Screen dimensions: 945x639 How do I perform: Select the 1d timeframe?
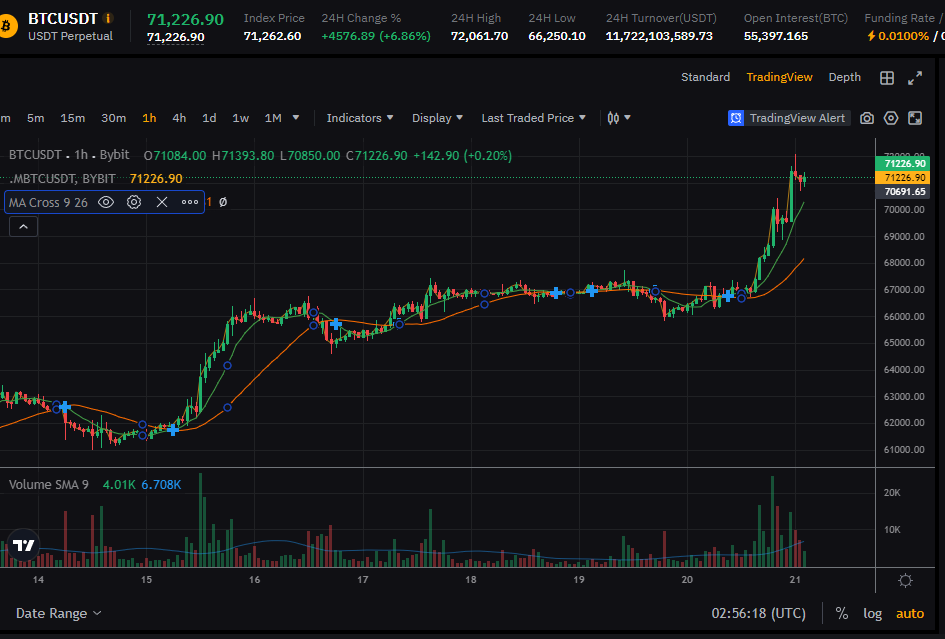point(209,118)
